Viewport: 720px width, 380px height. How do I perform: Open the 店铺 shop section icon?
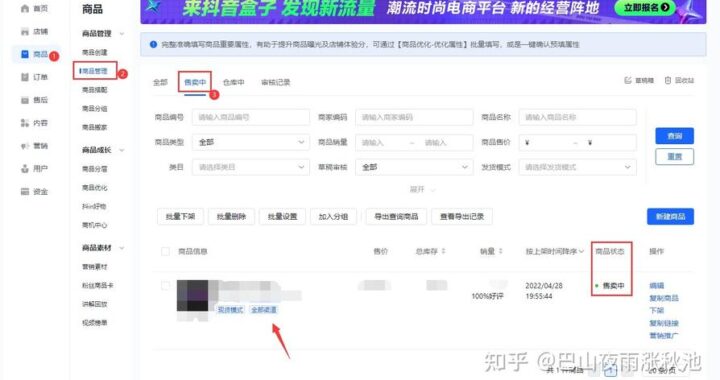(25, 31)
